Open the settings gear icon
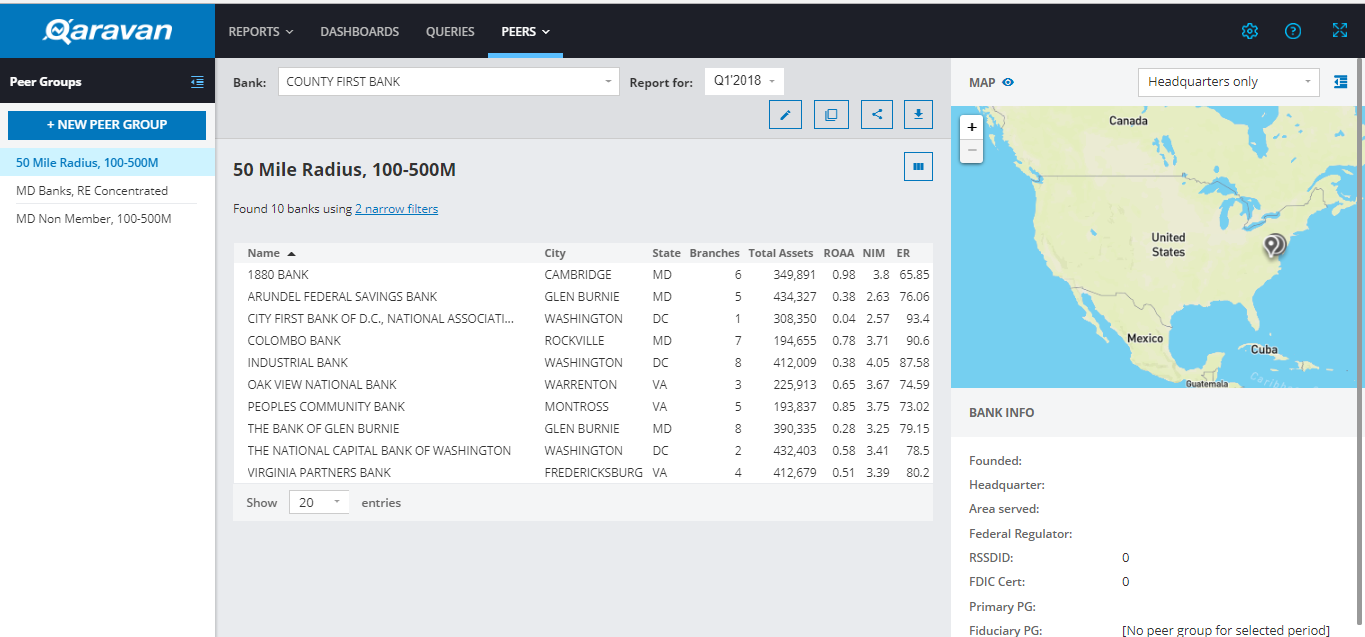 click(x=1249, y=31)
